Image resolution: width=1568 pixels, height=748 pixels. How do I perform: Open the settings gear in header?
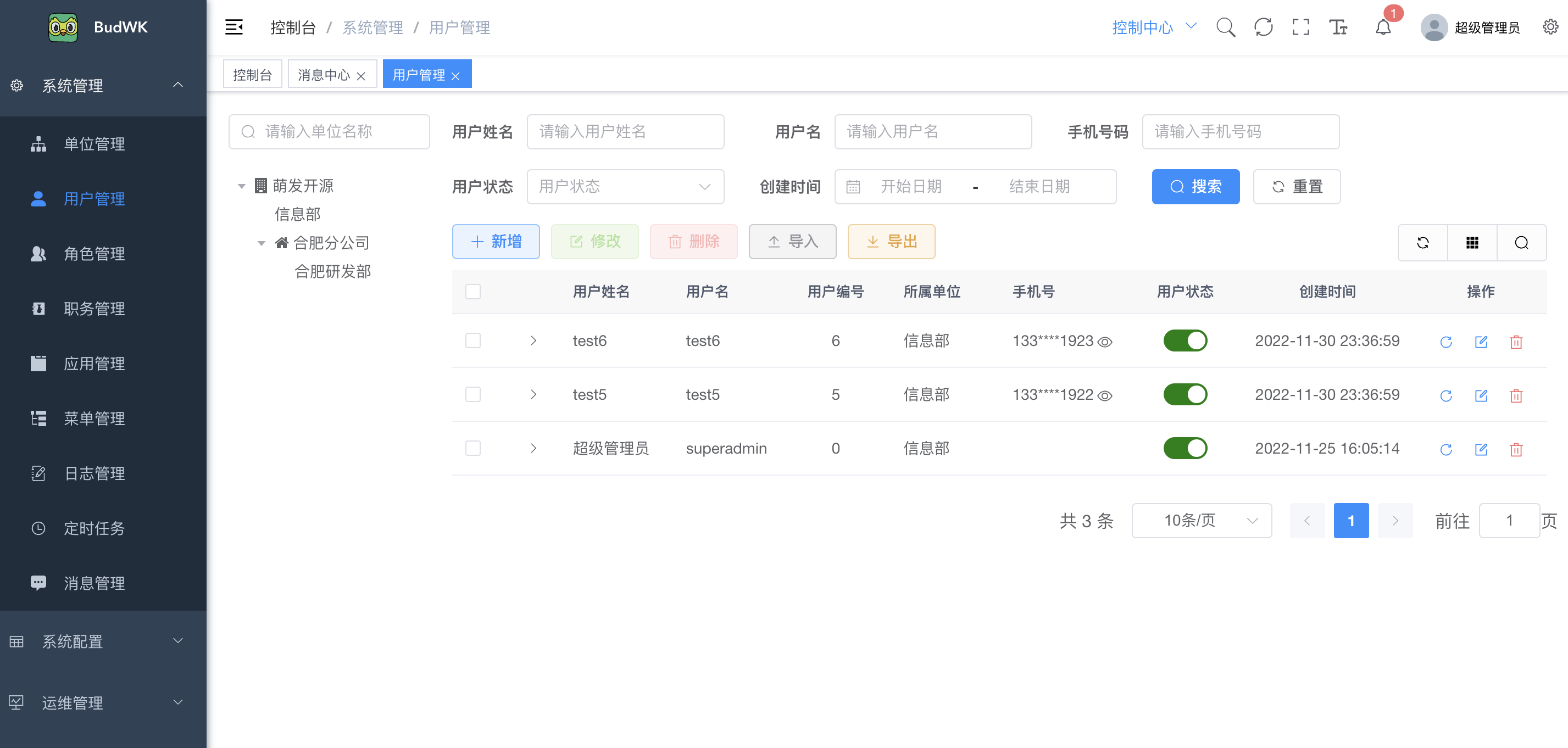point(1550,27)
